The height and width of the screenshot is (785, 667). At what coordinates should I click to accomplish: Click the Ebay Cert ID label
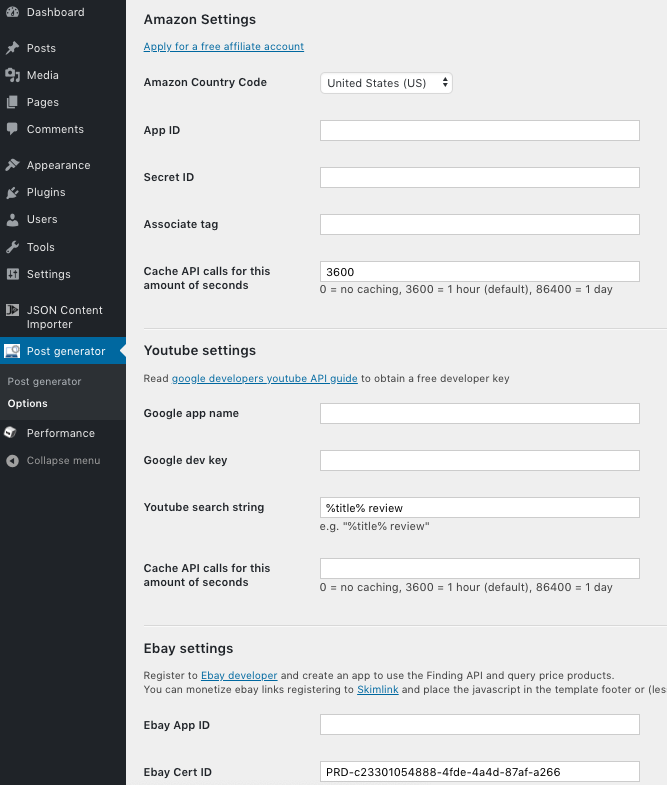point(178,772)
